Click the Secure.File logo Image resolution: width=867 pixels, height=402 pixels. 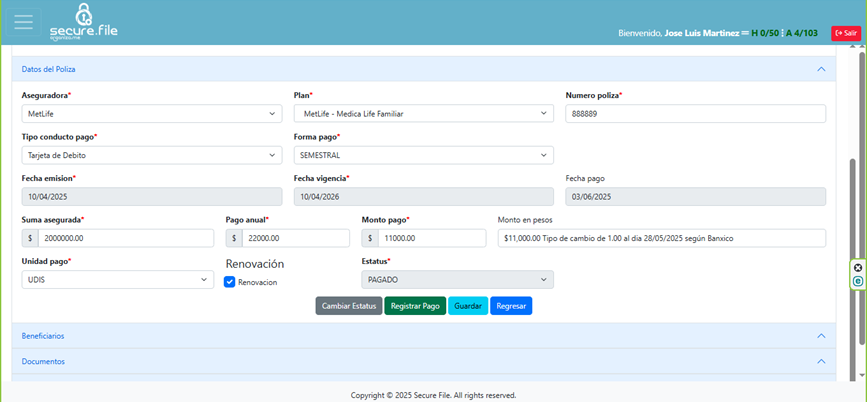click(84, 22)
